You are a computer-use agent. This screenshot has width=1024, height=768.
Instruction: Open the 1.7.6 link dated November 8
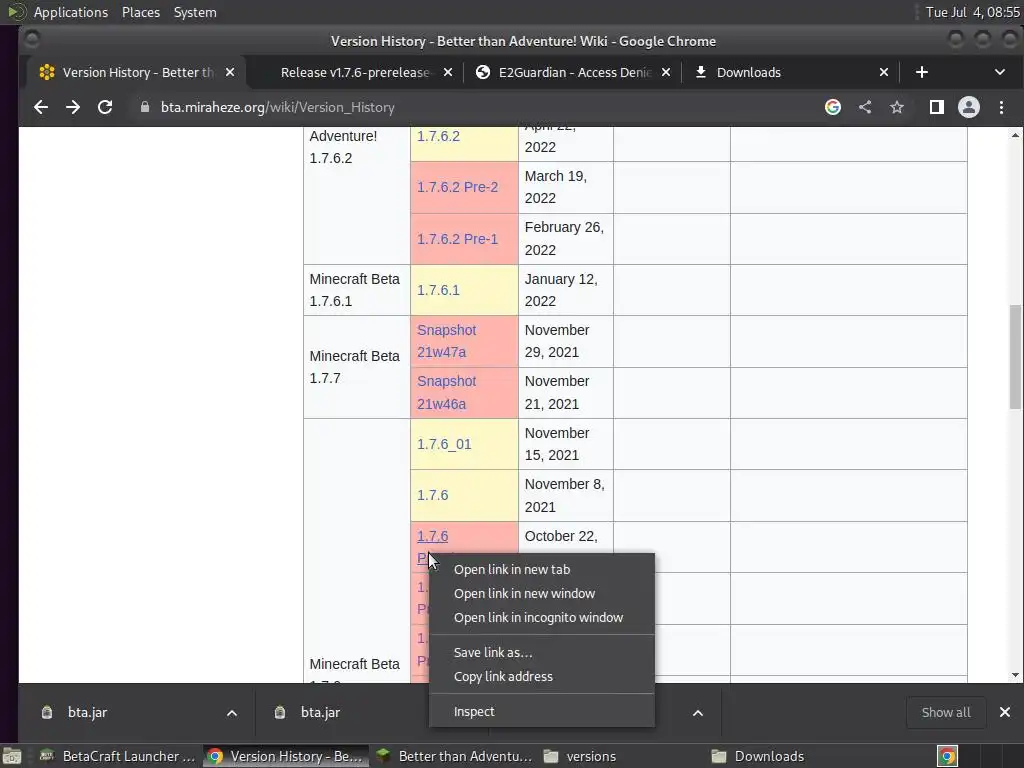pyautogui.click(x=432, y=495)
